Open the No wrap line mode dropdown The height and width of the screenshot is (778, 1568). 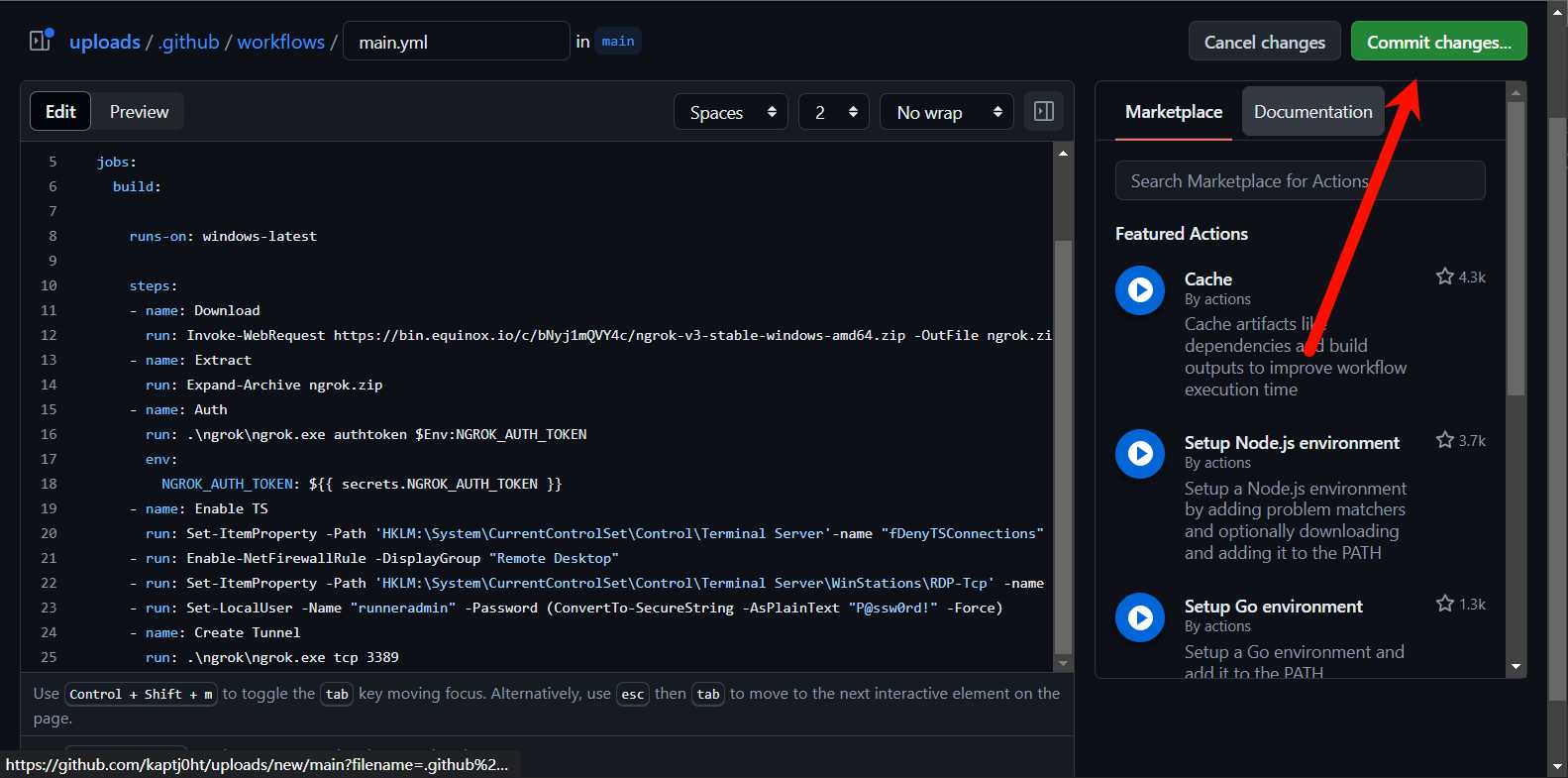pos(947,112)
